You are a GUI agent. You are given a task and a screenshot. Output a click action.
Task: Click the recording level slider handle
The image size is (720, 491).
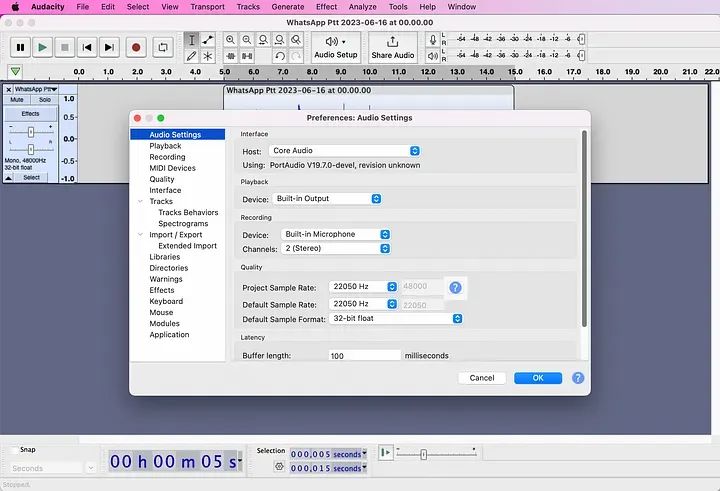pyautogui.click(x=581, y=40)
